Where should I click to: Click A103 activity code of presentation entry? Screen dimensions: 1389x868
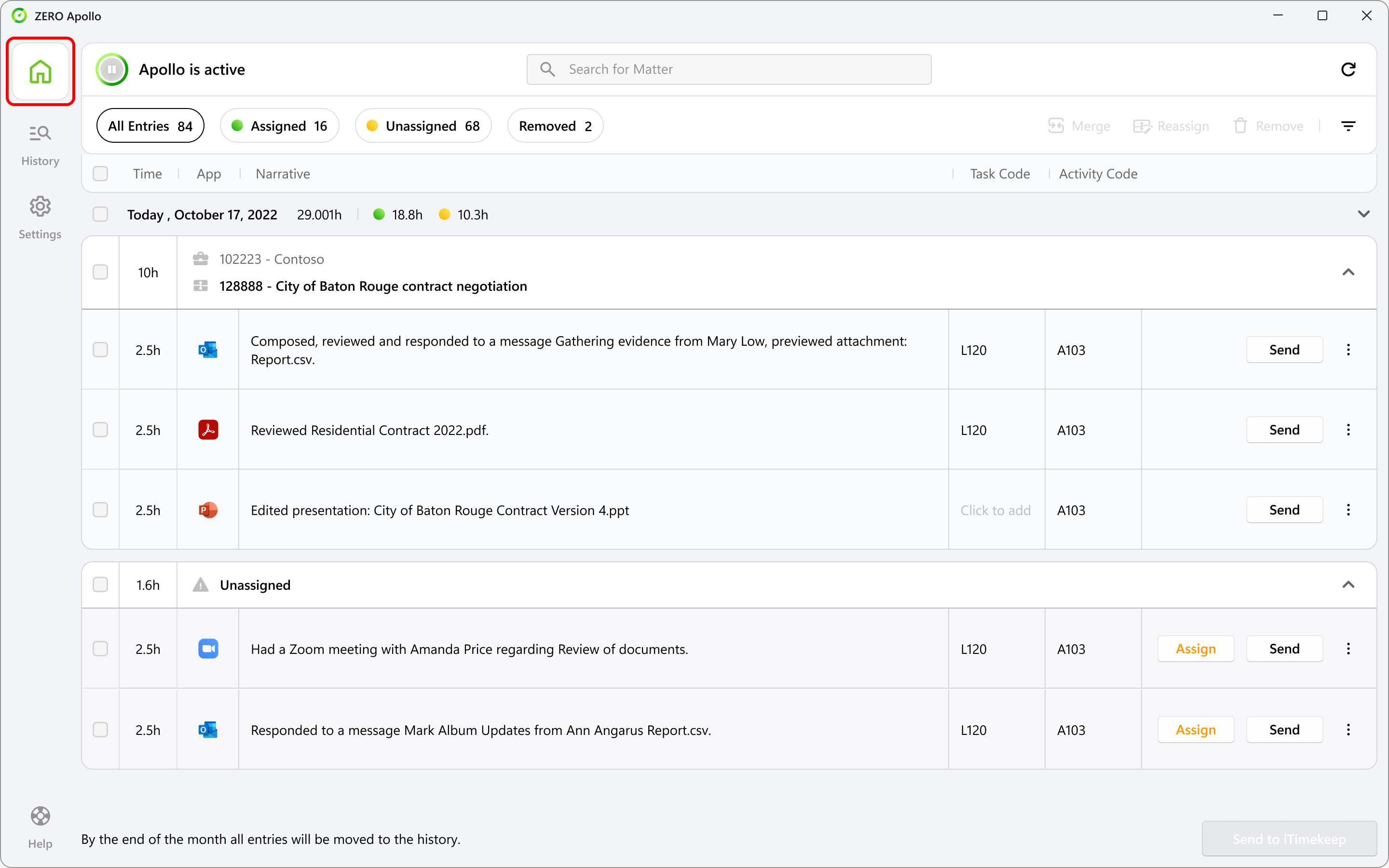[1071, 510]
